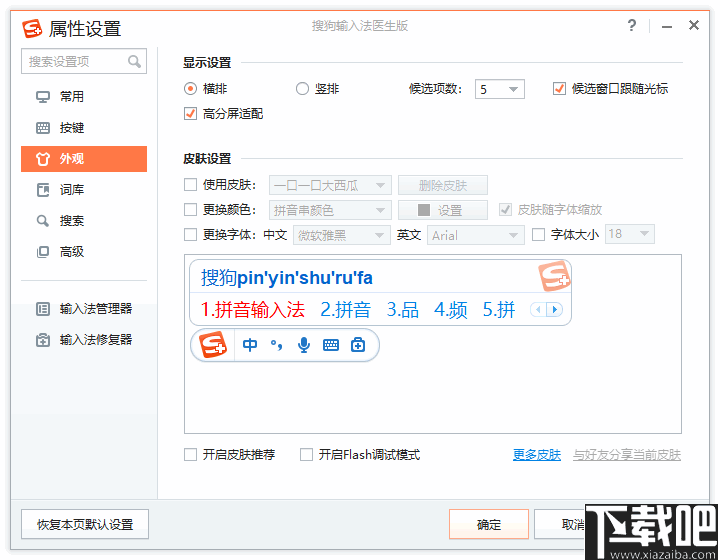This screenshot has height=560, width=720.
Task: Enable 使用皮肤 checkbox
Action: [190, 185]
